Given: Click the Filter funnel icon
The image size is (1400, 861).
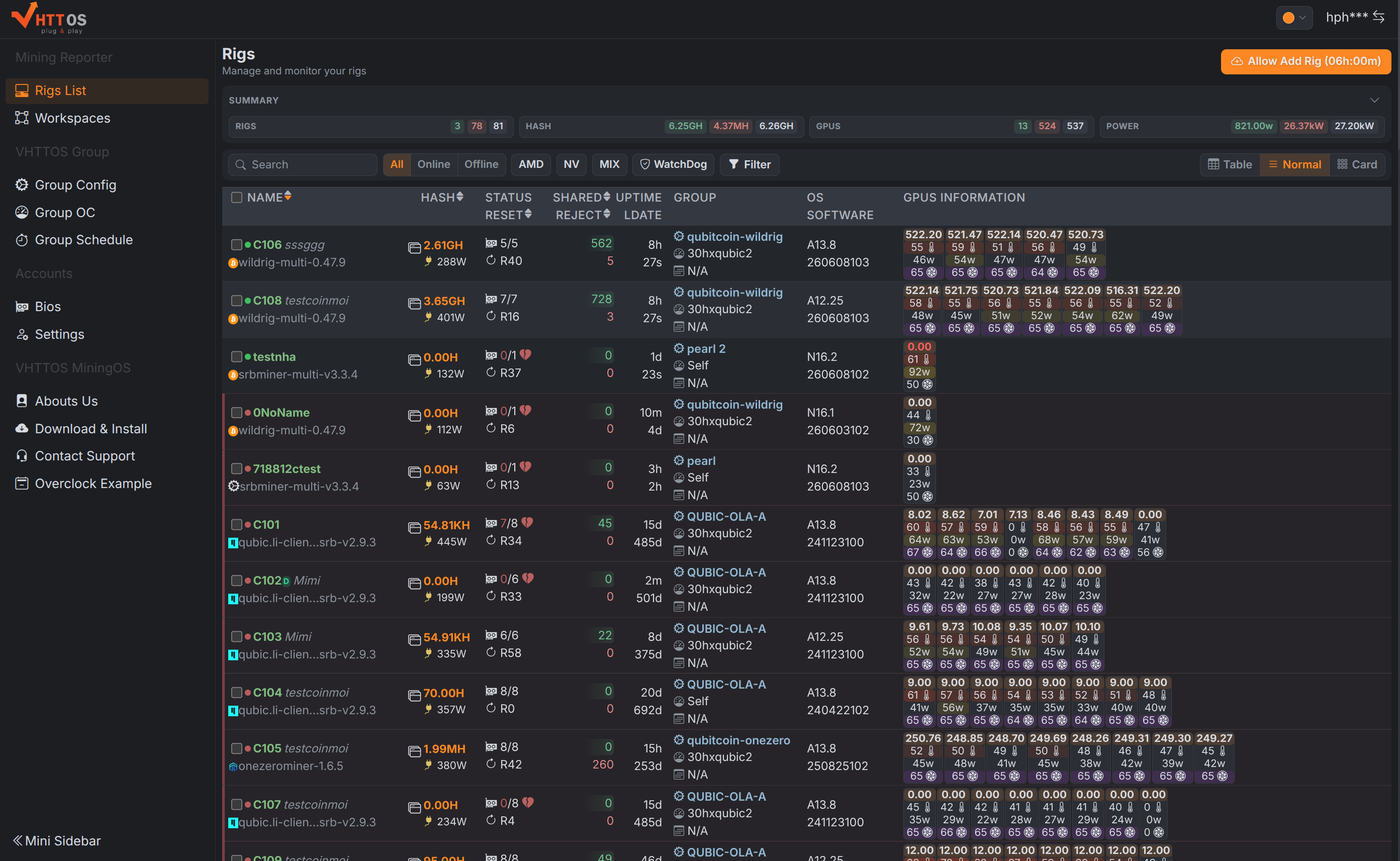Looking at the screenshot, I should (734, 164).
